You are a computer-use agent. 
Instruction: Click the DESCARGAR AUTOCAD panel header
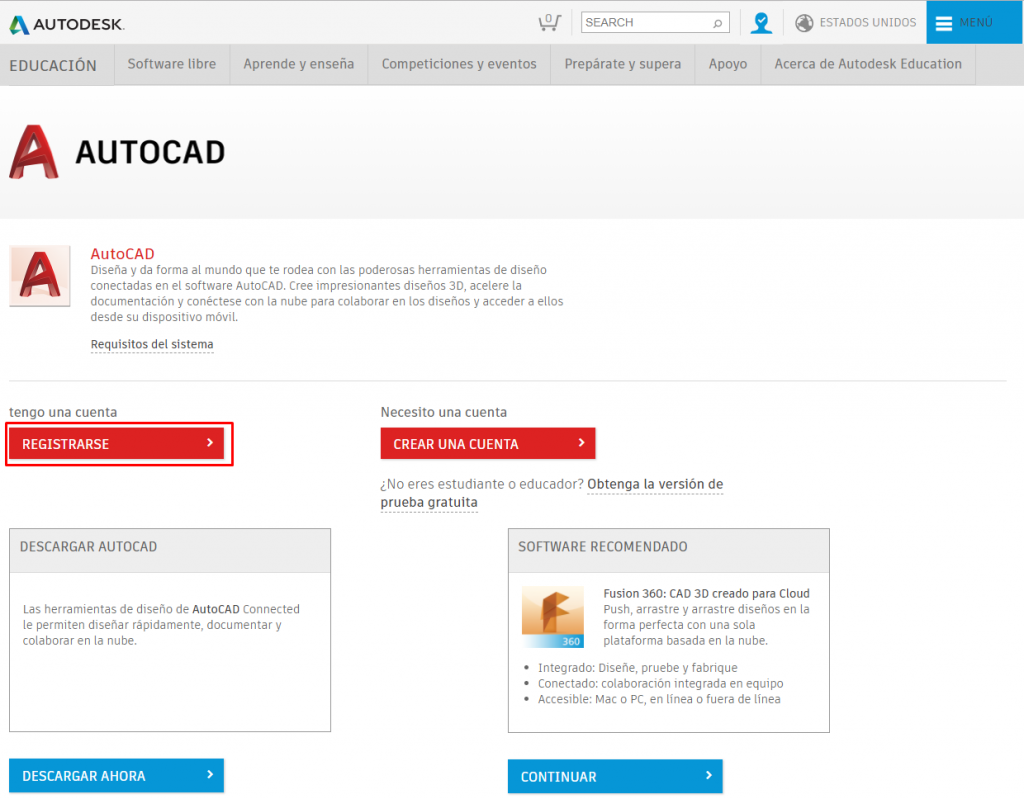pyautogui.click(x=170, y=551)
